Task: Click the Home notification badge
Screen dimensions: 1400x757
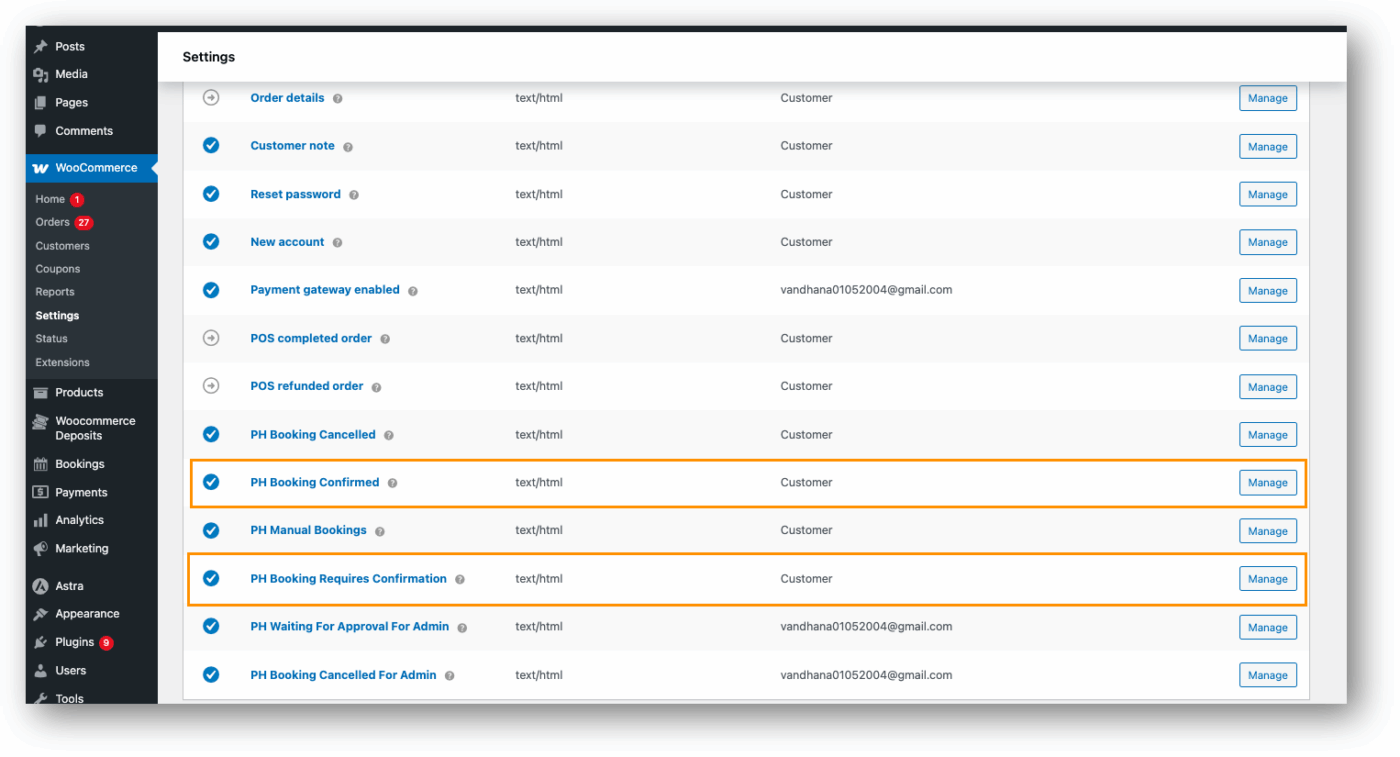Action: 77,200
